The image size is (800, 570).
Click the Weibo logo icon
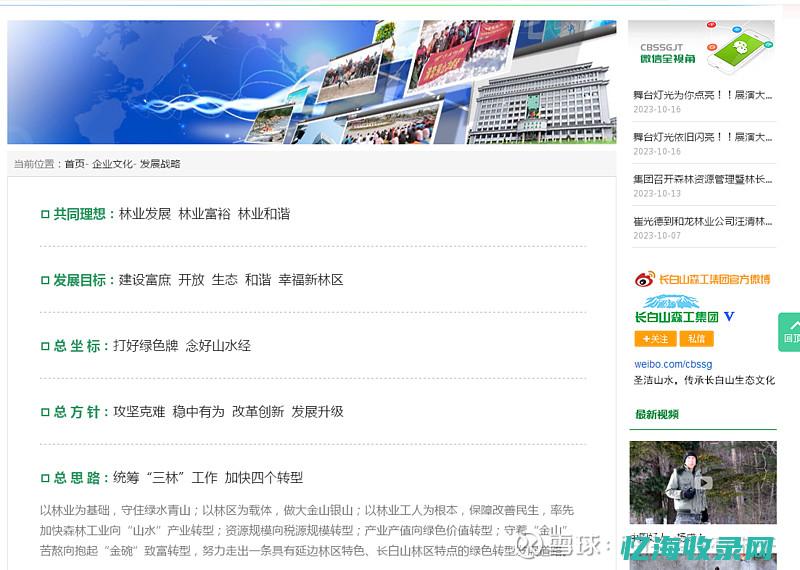pos(645,280)
